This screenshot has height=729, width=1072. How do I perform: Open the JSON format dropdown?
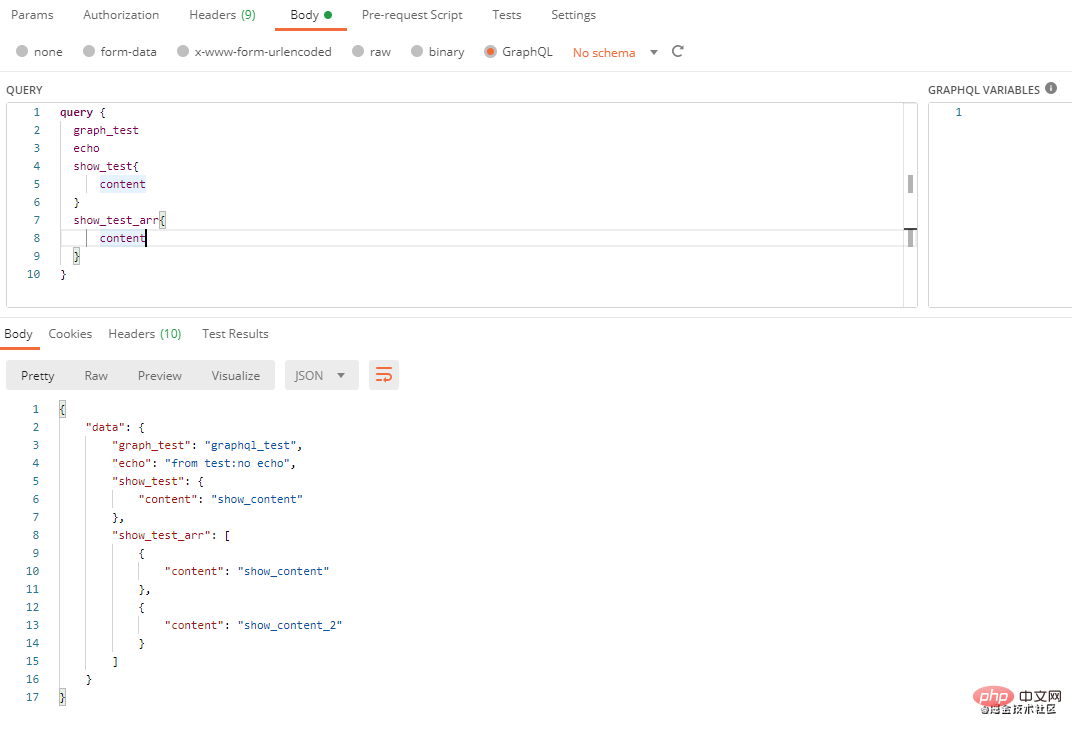click(x=321, y=375)
